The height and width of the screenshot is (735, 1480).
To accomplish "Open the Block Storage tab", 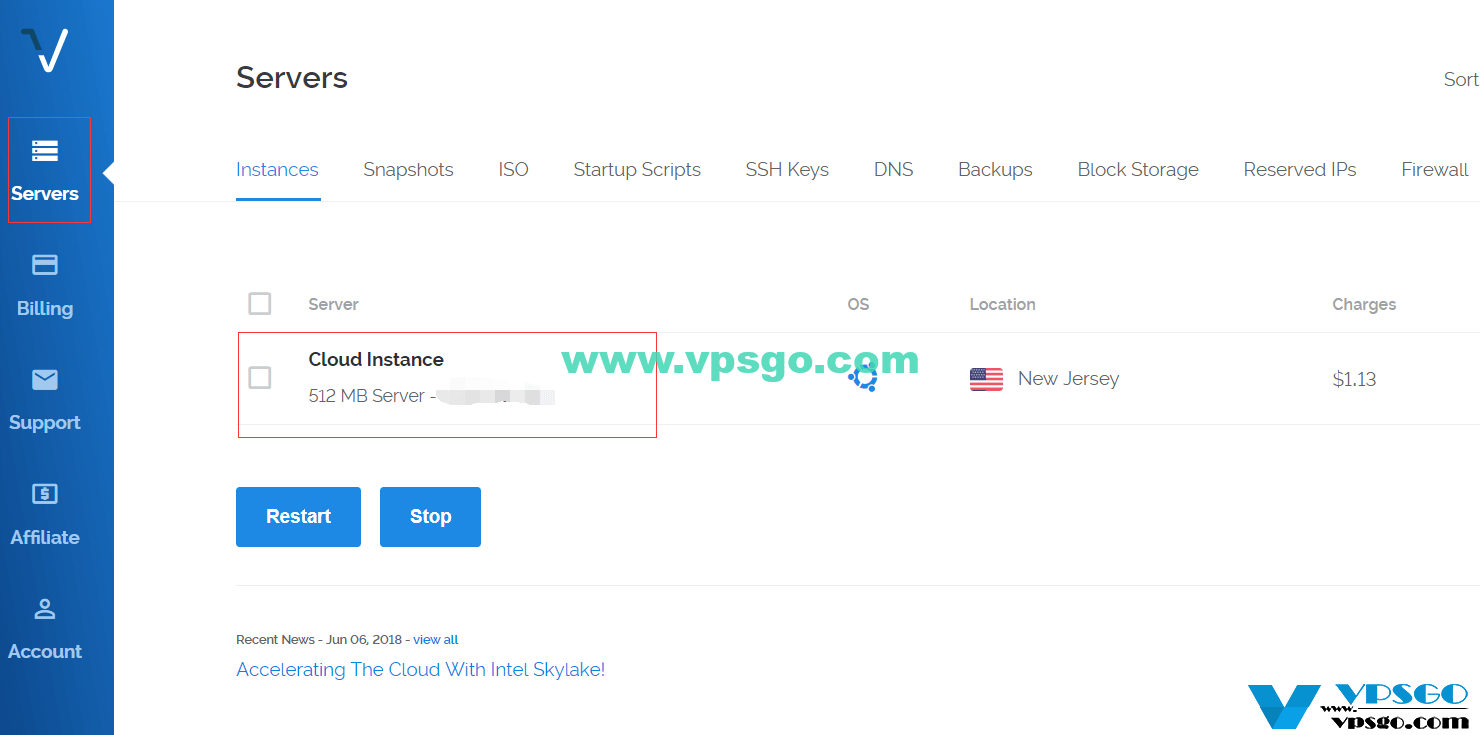I will (1138, 170).
